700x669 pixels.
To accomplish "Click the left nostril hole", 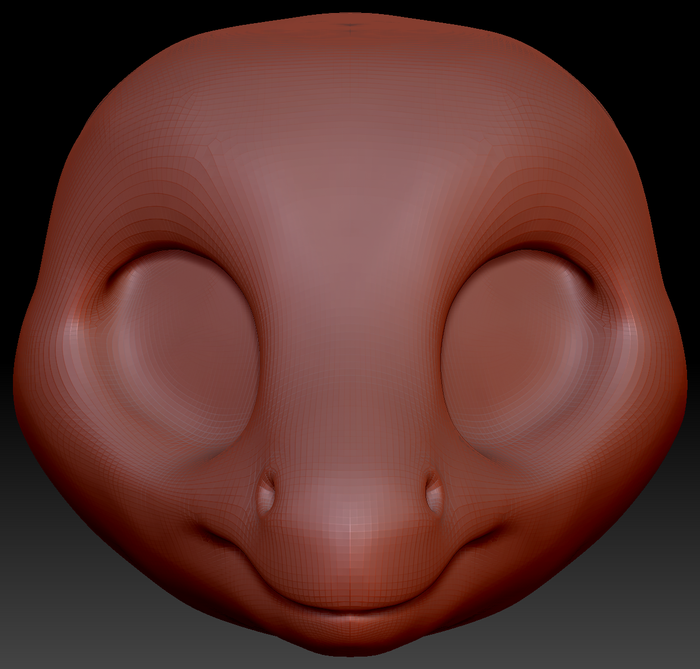I will tap(267, 493).
